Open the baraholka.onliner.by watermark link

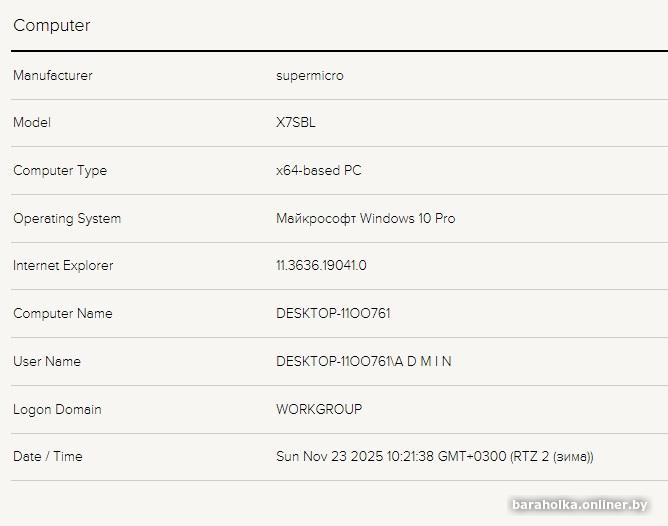click(580, 505)
